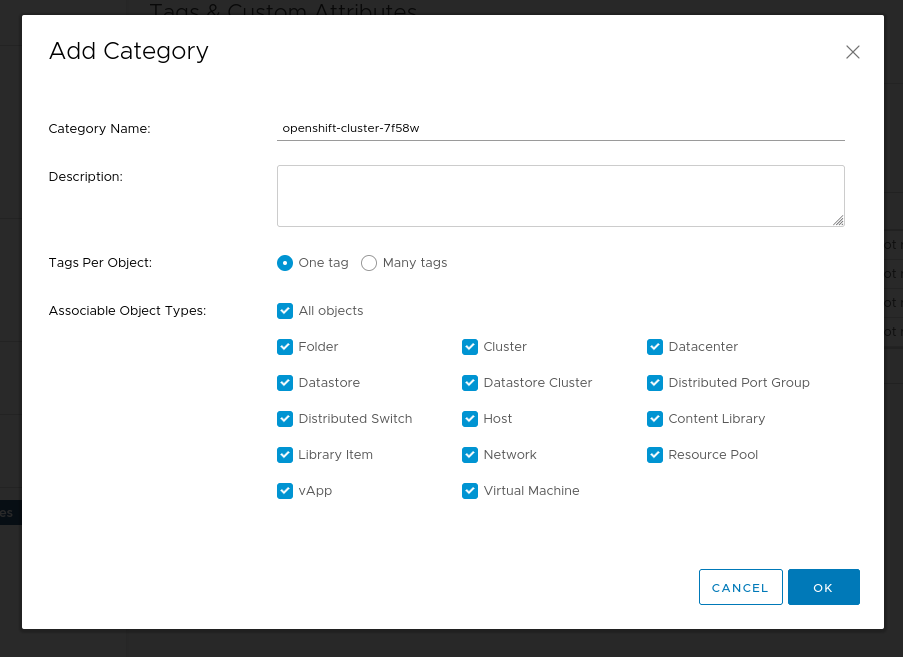Select the One tag radio option
Viewport: 903px width, 657px height.
click(285, 263)
